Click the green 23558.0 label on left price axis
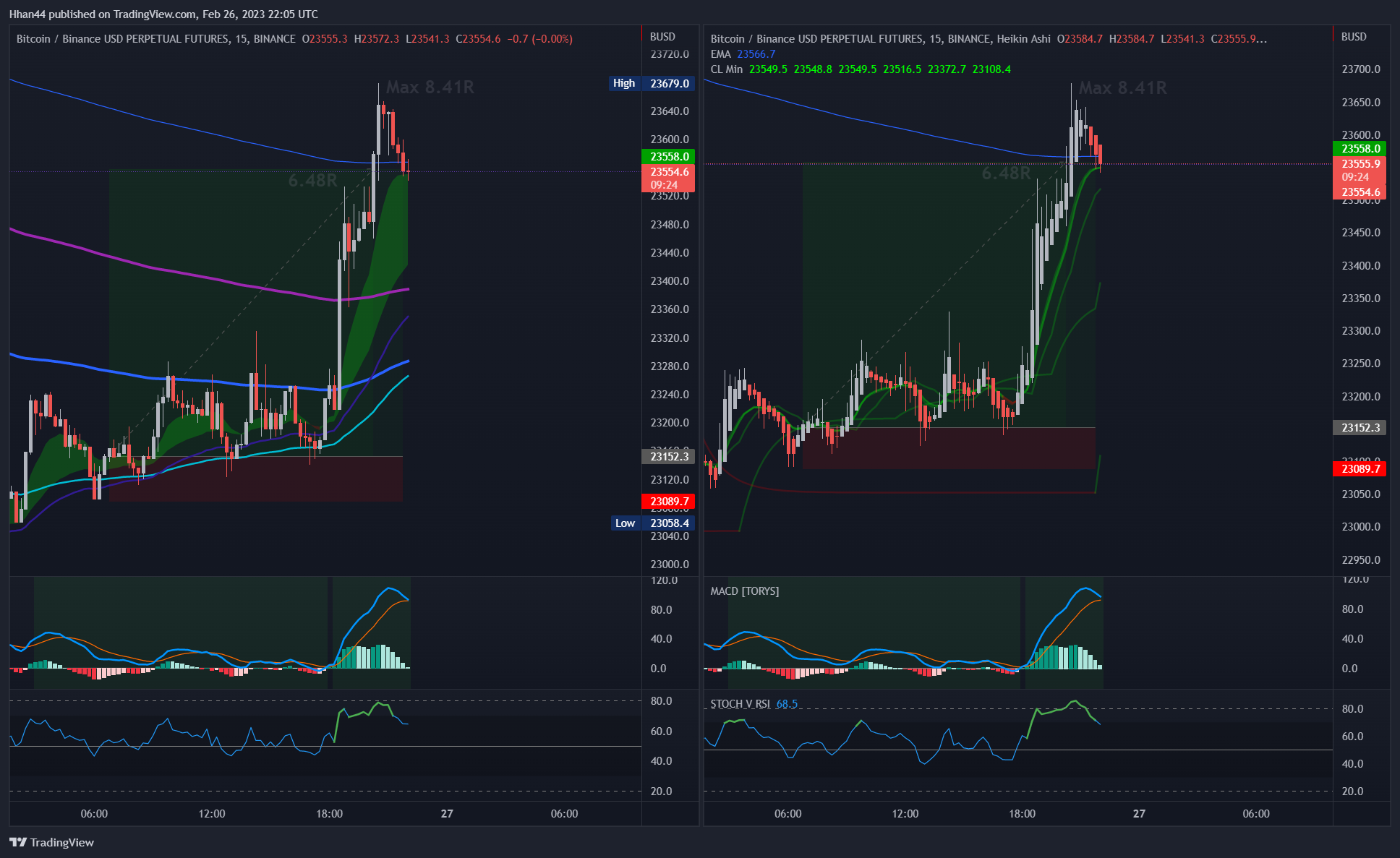1400x858 pixels. 669,156
